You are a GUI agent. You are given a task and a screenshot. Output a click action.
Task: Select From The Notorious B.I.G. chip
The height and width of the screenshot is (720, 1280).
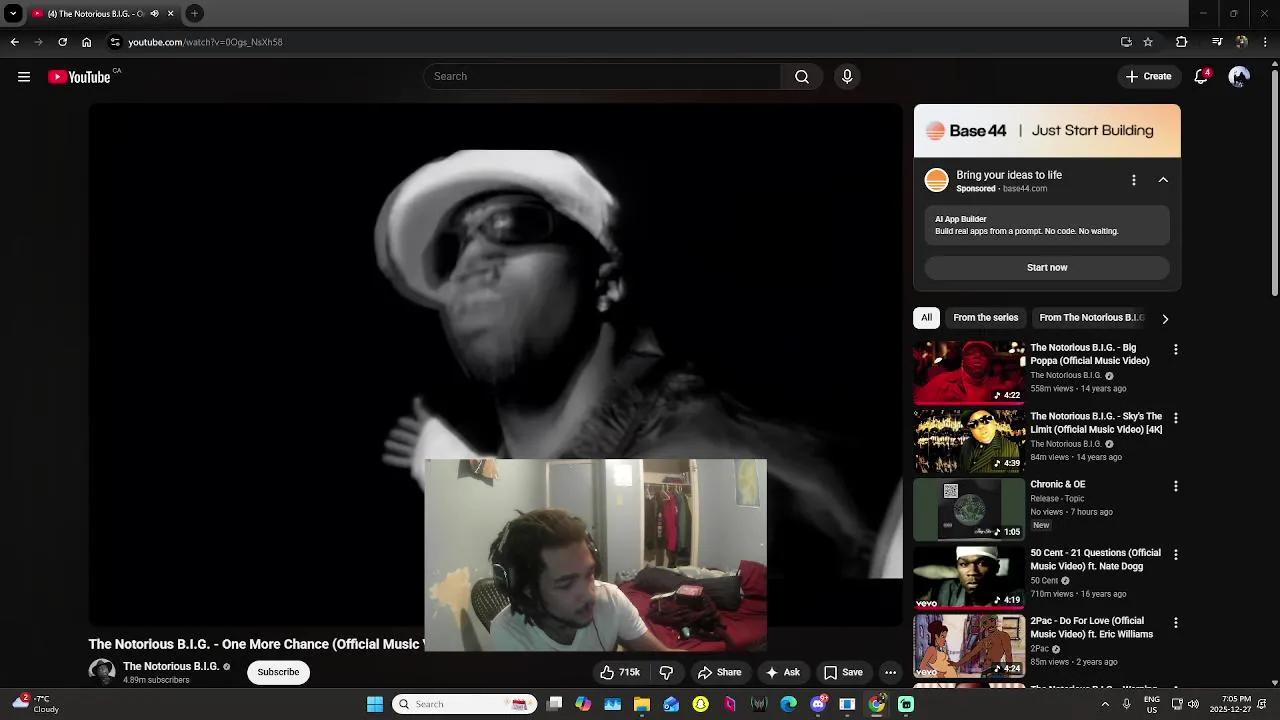1089,318
